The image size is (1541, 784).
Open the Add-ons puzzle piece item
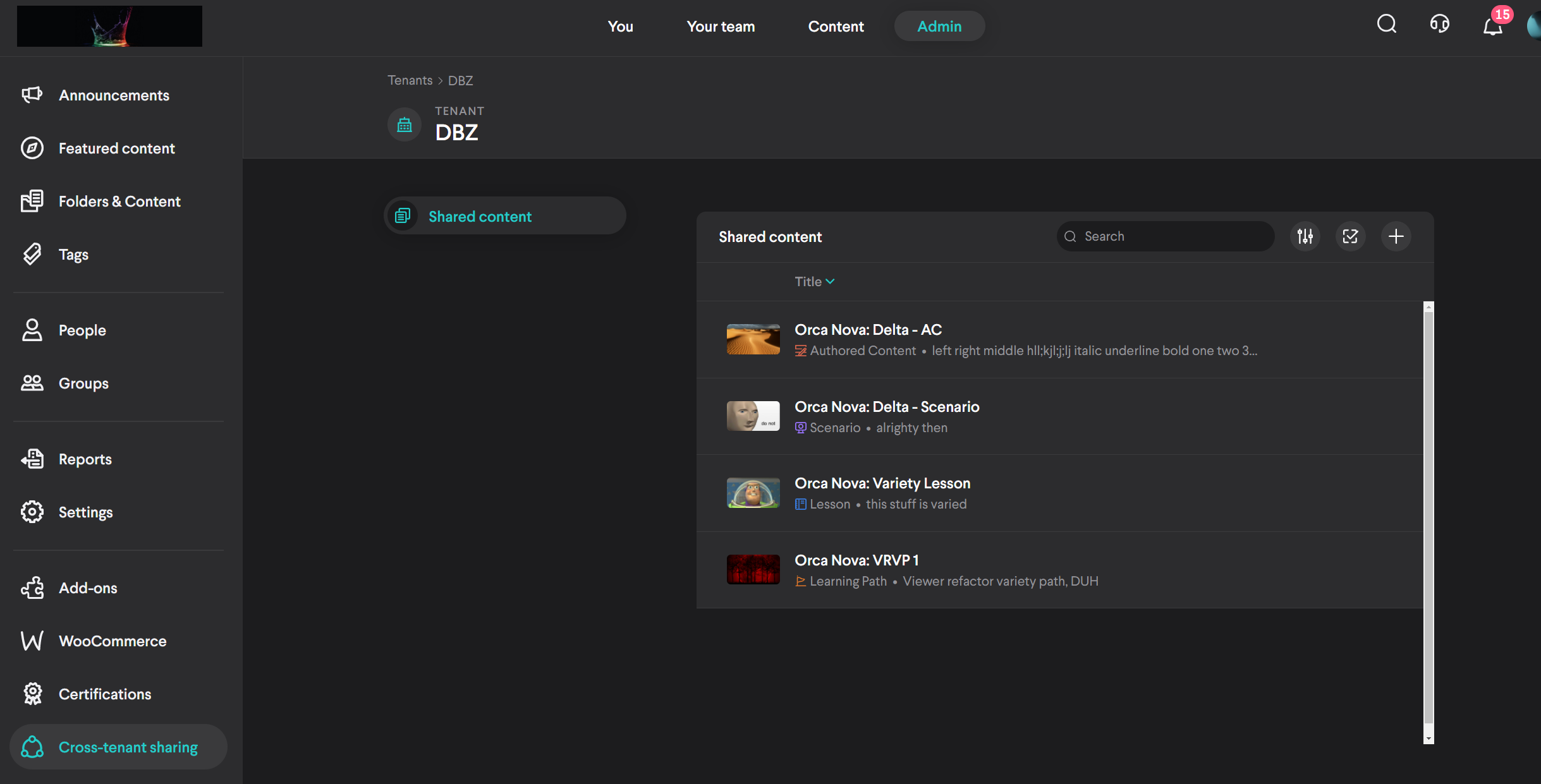(x=88, y=588)
